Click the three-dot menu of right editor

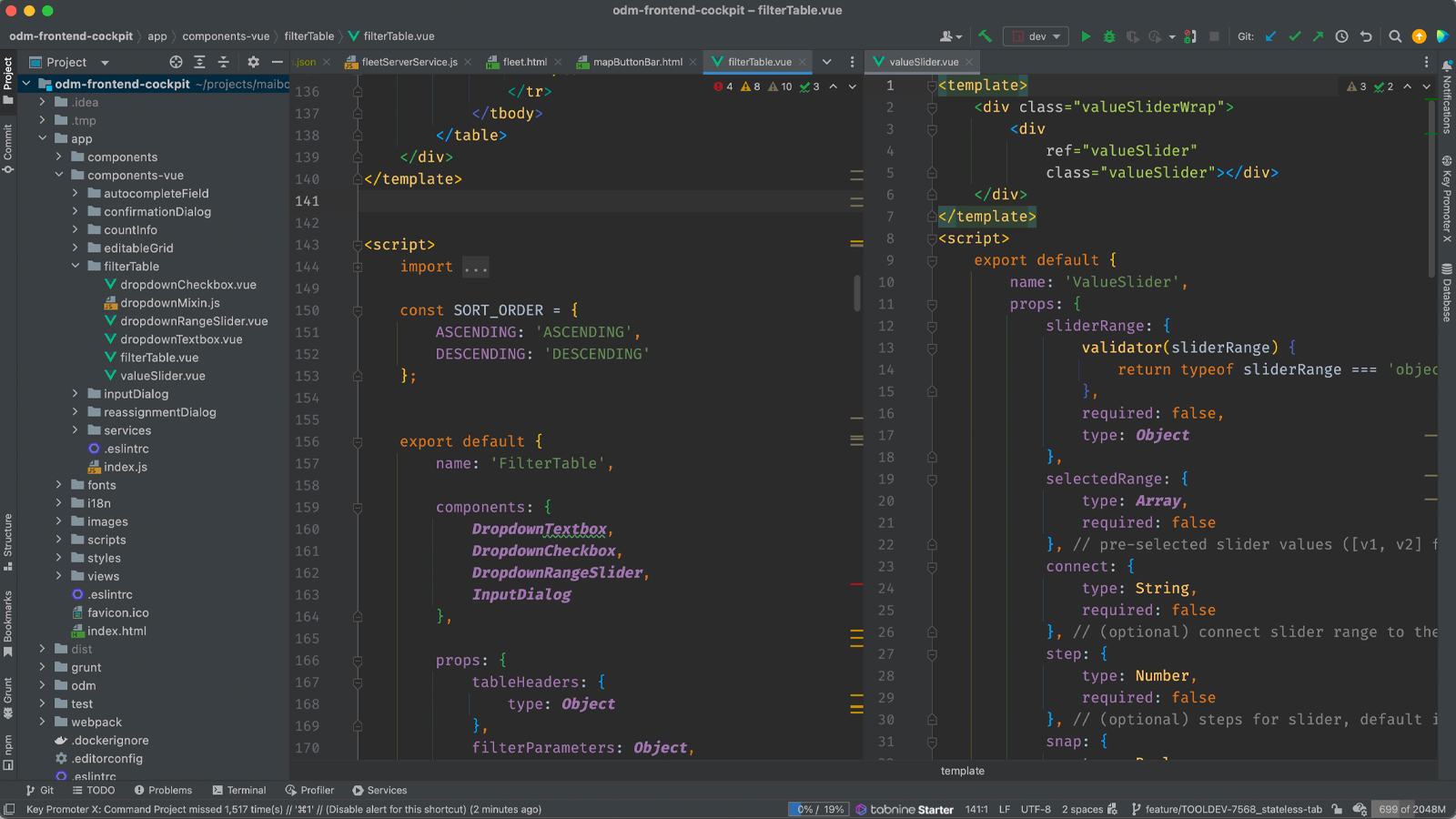click(1426, 62)
